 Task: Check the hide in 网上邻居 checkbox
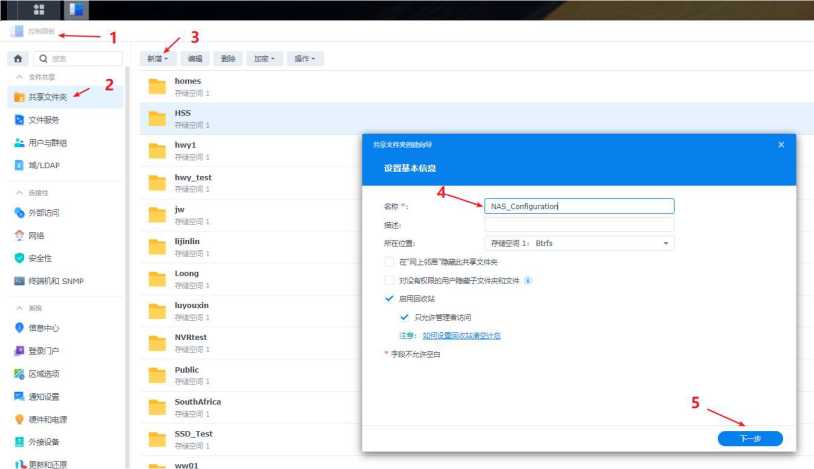pyautogui.click(x=390, y=262)
